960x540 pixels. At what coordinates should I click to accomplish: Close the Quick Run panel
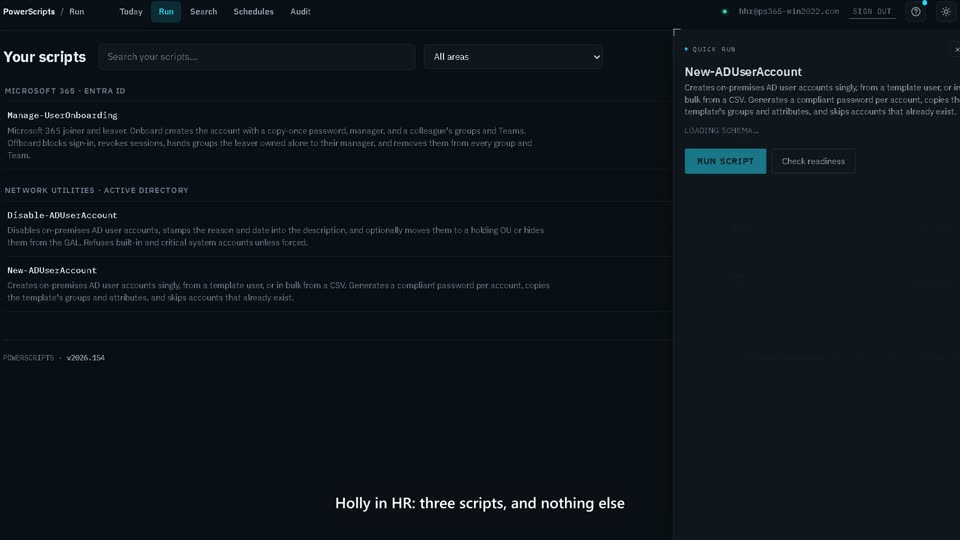[957, 50]
